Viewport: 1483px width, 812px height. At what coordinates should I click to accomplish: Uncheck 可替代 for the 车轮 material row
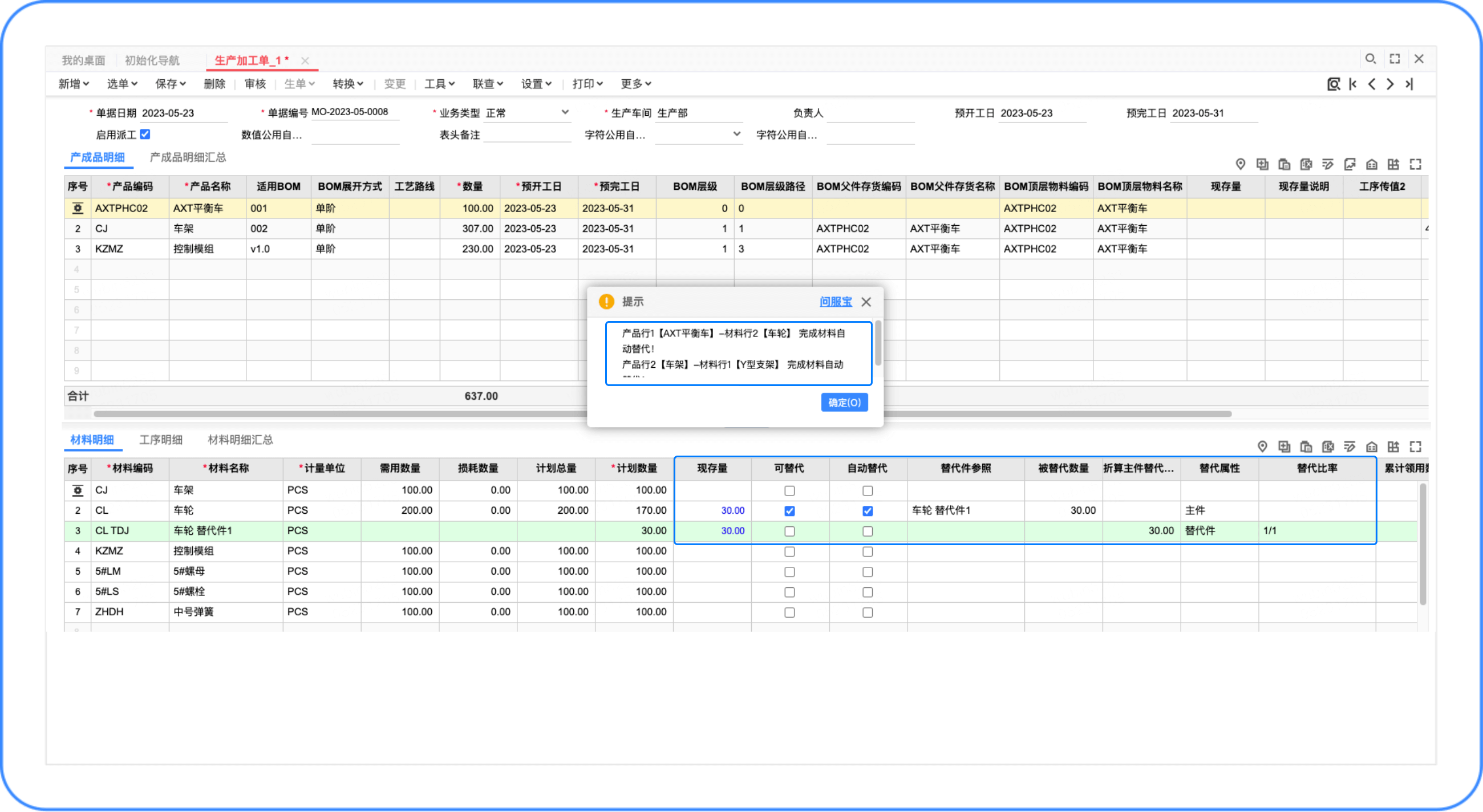[x=789, y=510]
